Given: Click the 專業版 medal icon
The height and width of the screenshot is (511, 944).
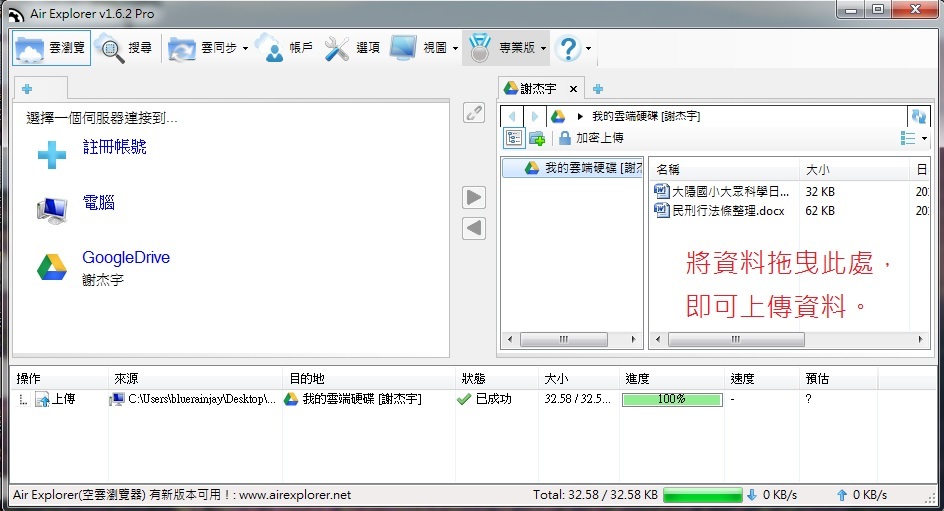Looking at the screenshot, I should pyautogui.click(x=479, y=48).
